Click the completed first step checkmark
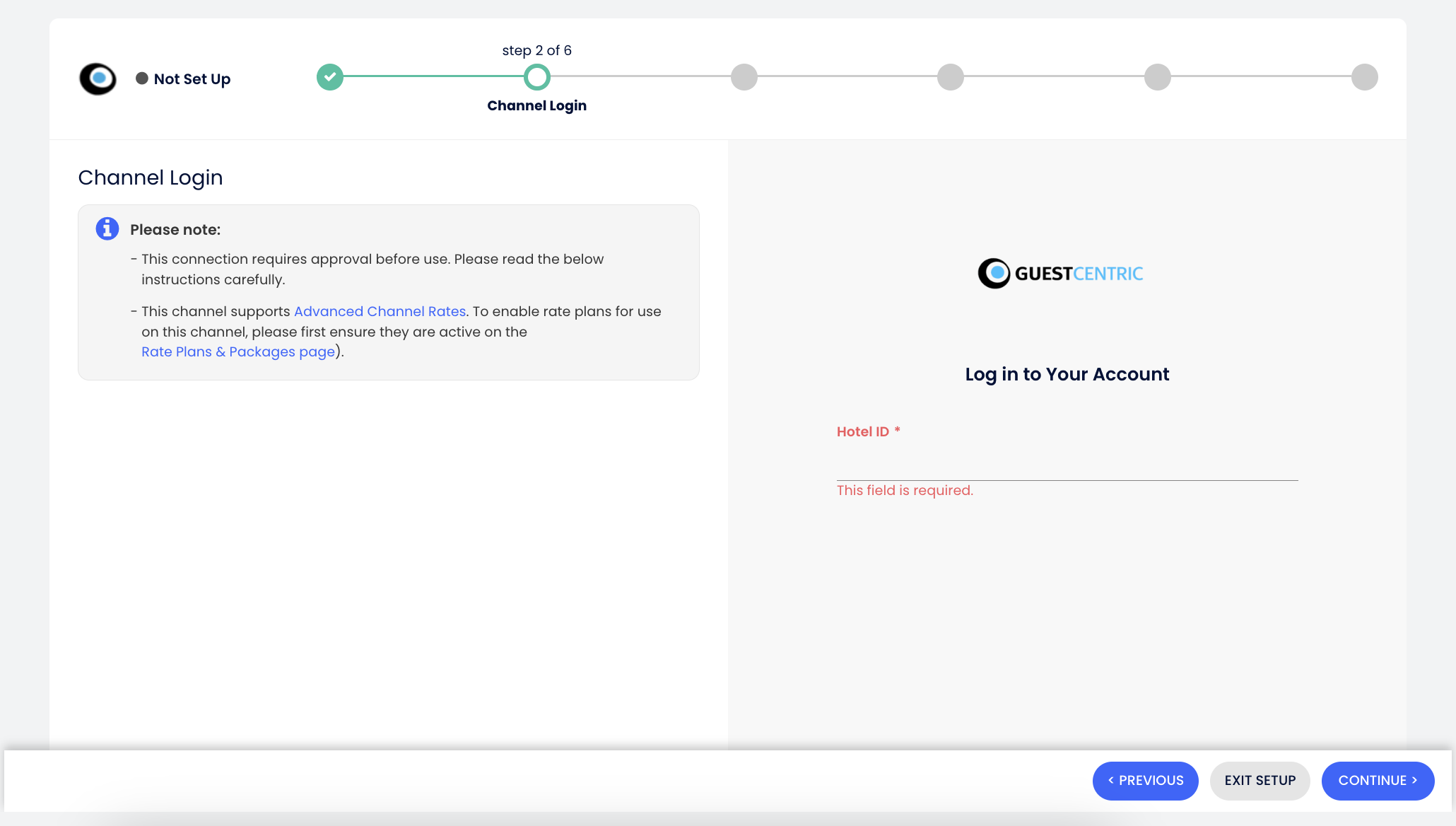 (329, 77)
